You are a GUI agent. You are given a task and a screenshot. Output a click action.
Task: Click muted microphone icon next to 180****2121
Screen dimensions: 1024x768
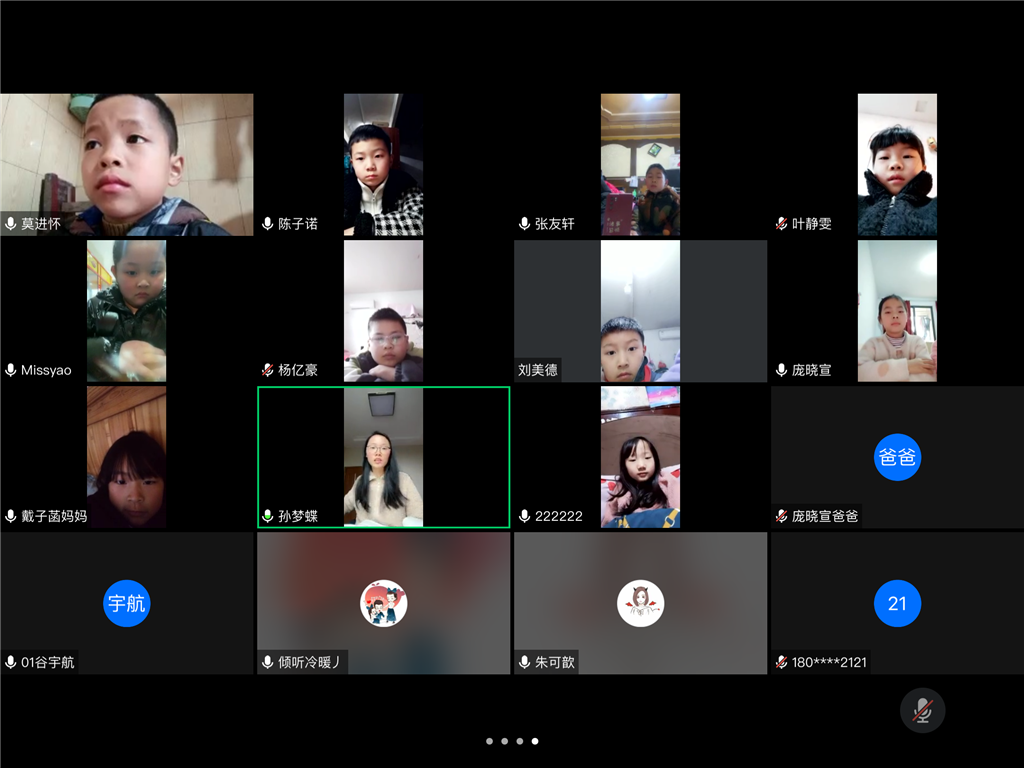click(x=781, y=662)
